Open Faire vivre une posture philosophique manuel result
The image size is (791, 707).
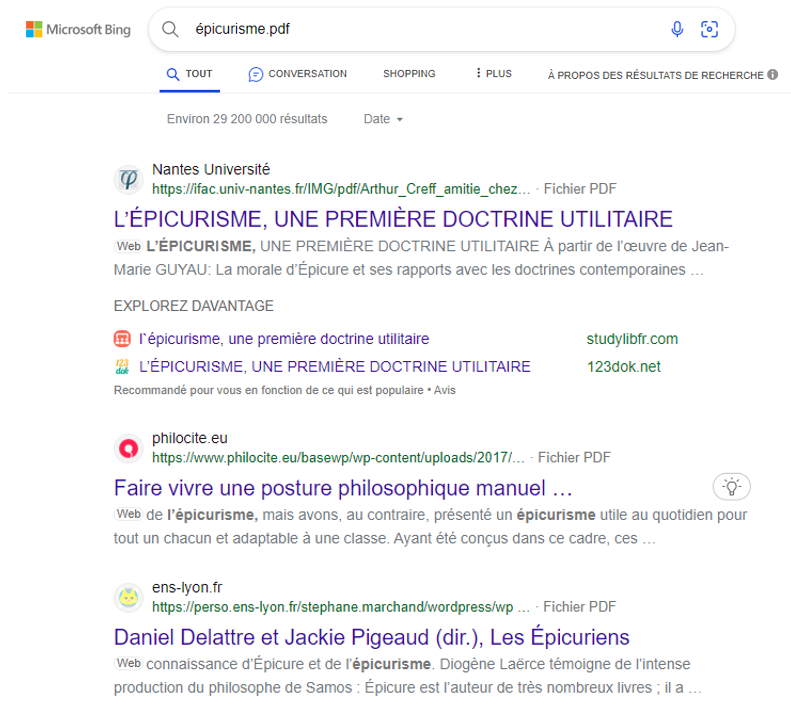343,488
